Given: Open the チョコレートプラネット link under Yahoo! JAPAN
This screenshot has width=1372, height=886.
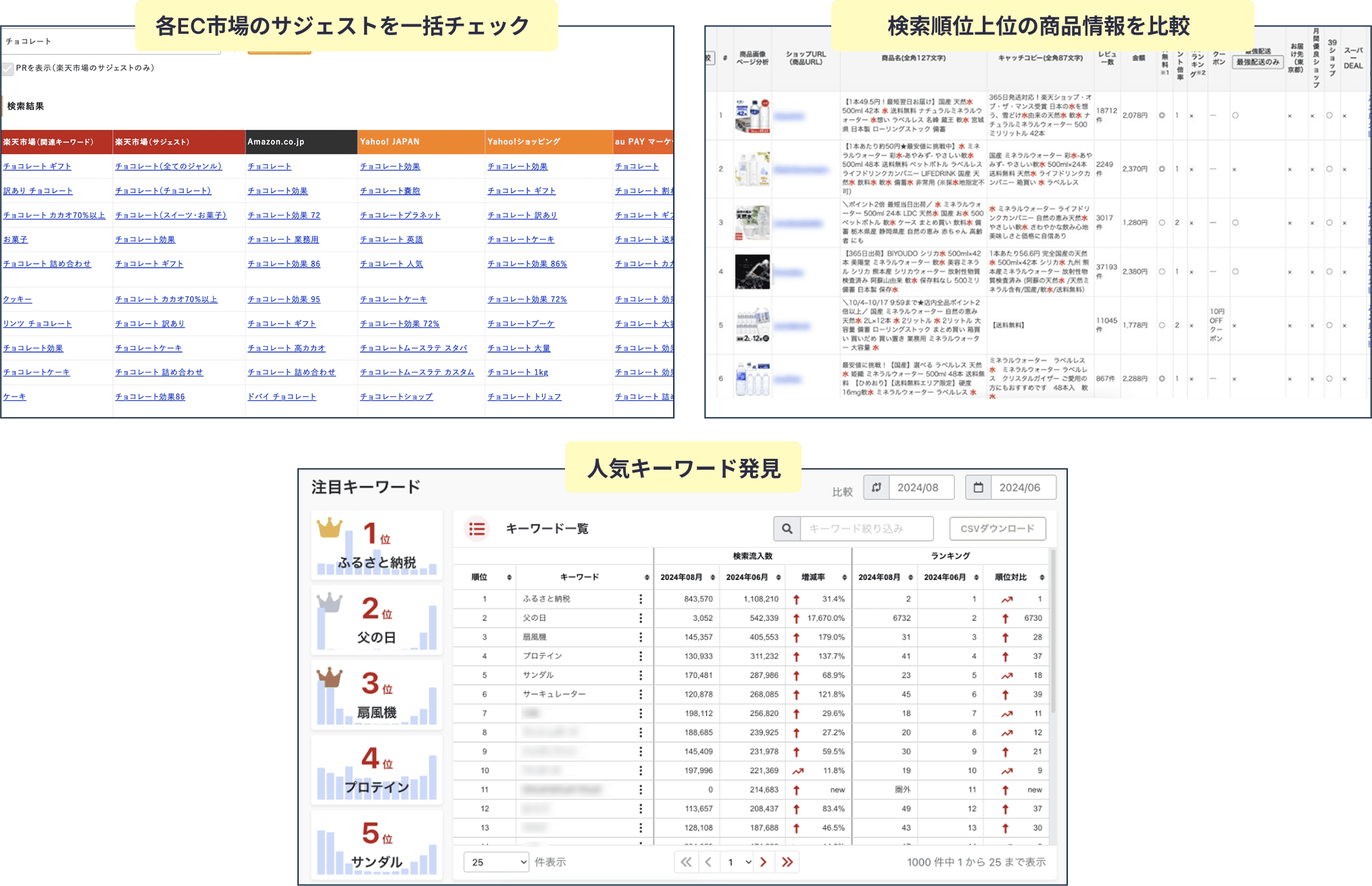Looking at the screenshot, I should point(400,215).
